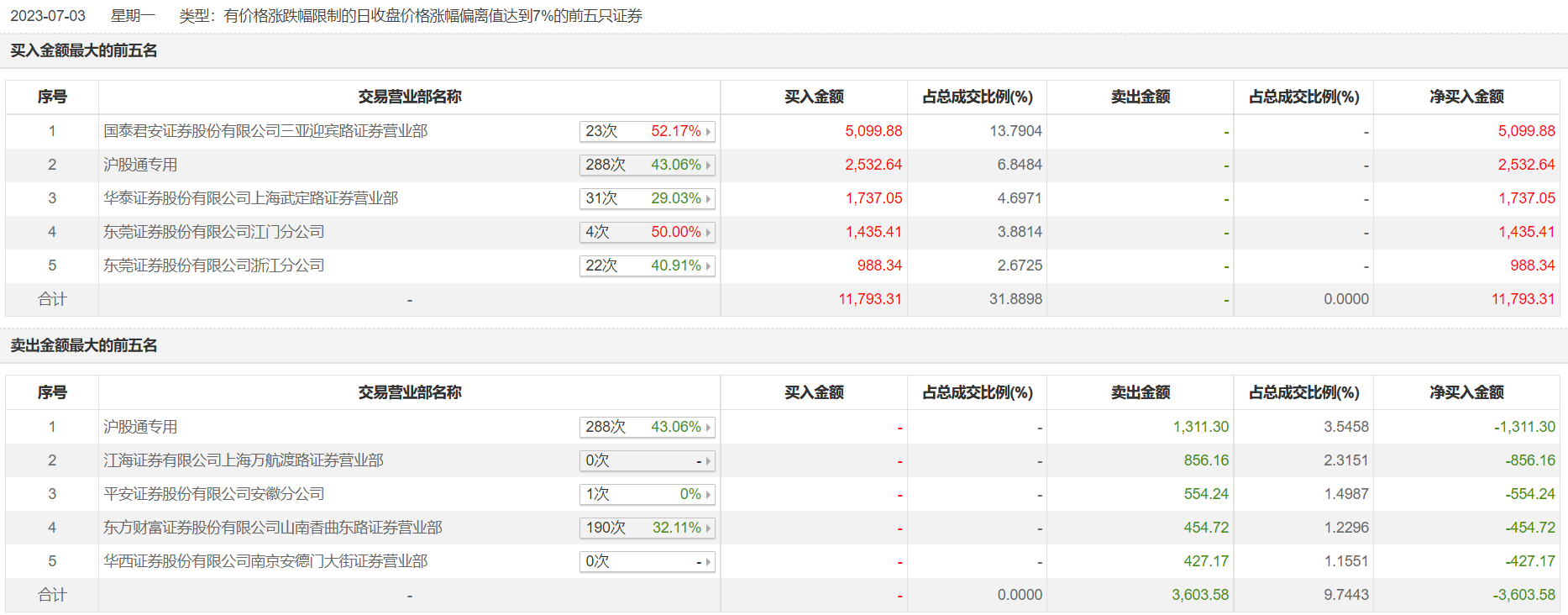Expand 东莞证券浙江分公司 22次 40.91% stats box
The height and width of the screenshot is (615, 1568).
647,265
